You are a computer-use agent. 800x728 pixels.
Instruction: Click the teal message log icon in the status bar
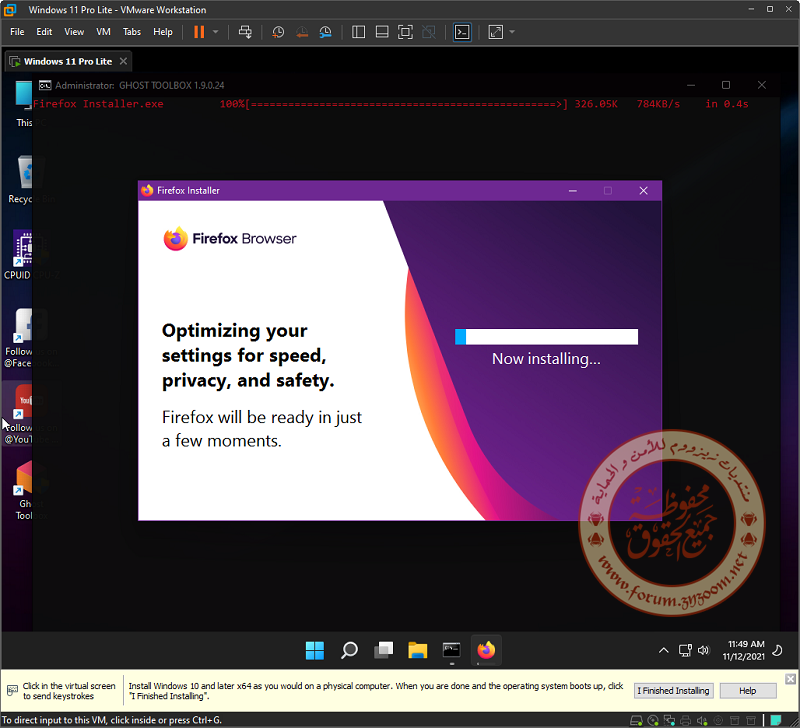point(776,721)
